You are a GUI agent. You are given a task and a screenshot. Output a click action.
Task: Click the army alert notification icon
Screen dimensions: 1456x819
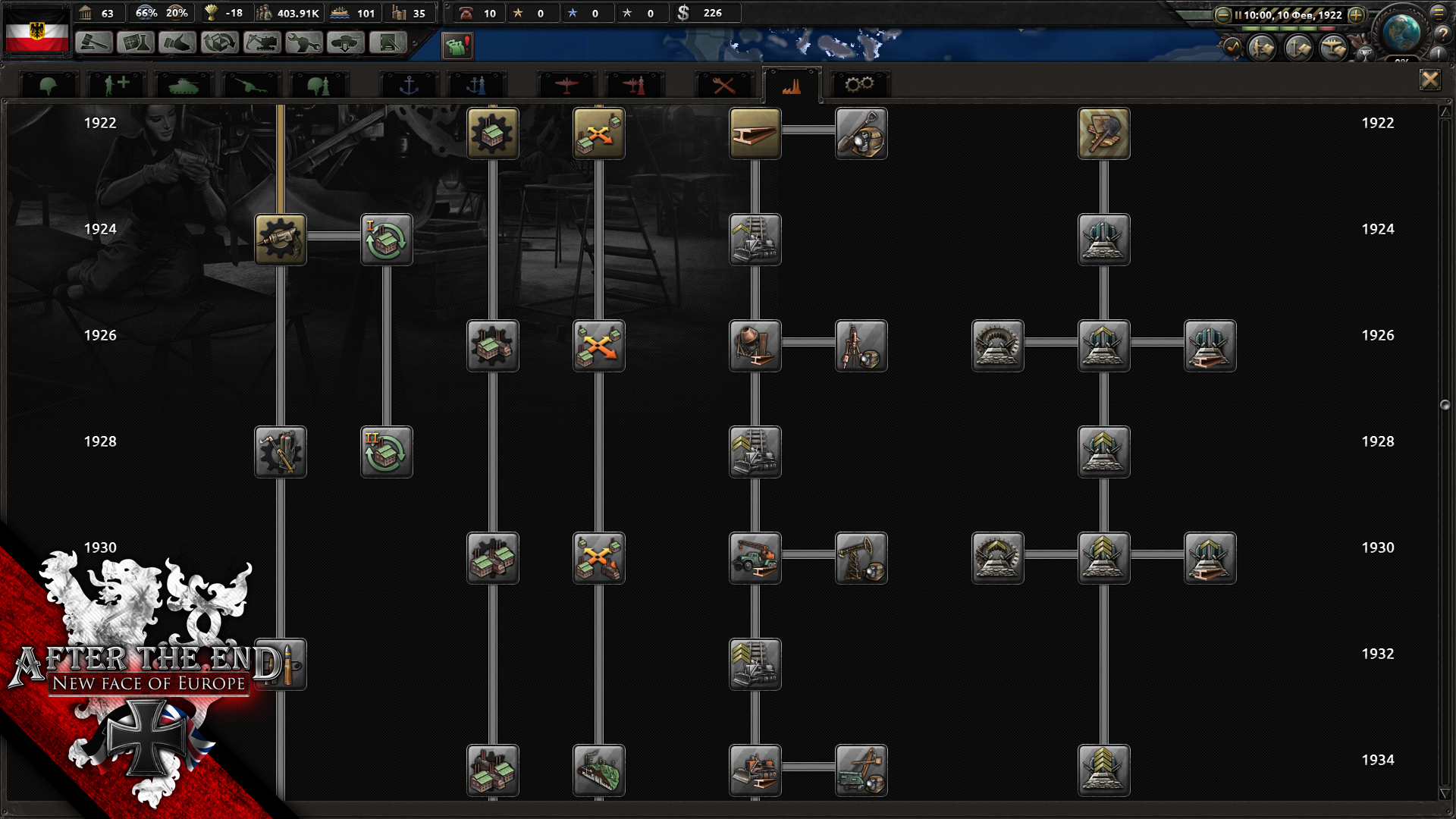pyautogui.click(x=457, y=46)
